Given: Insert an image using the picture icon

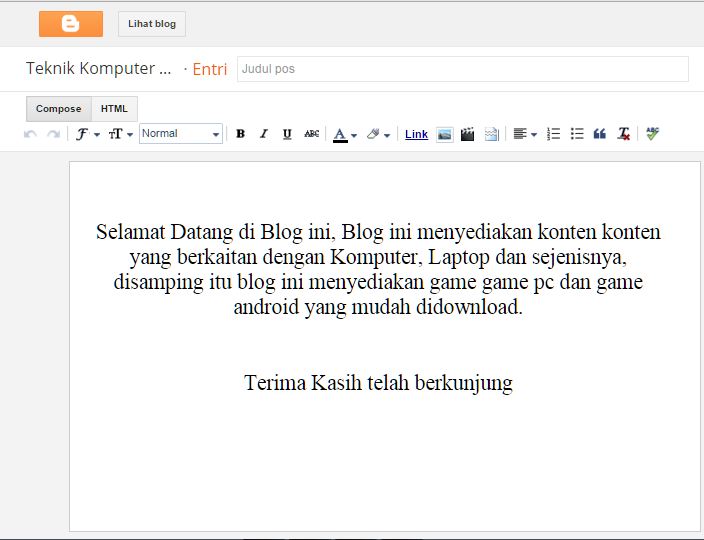Looking at the screenshot, I should [x=444, y=134].
